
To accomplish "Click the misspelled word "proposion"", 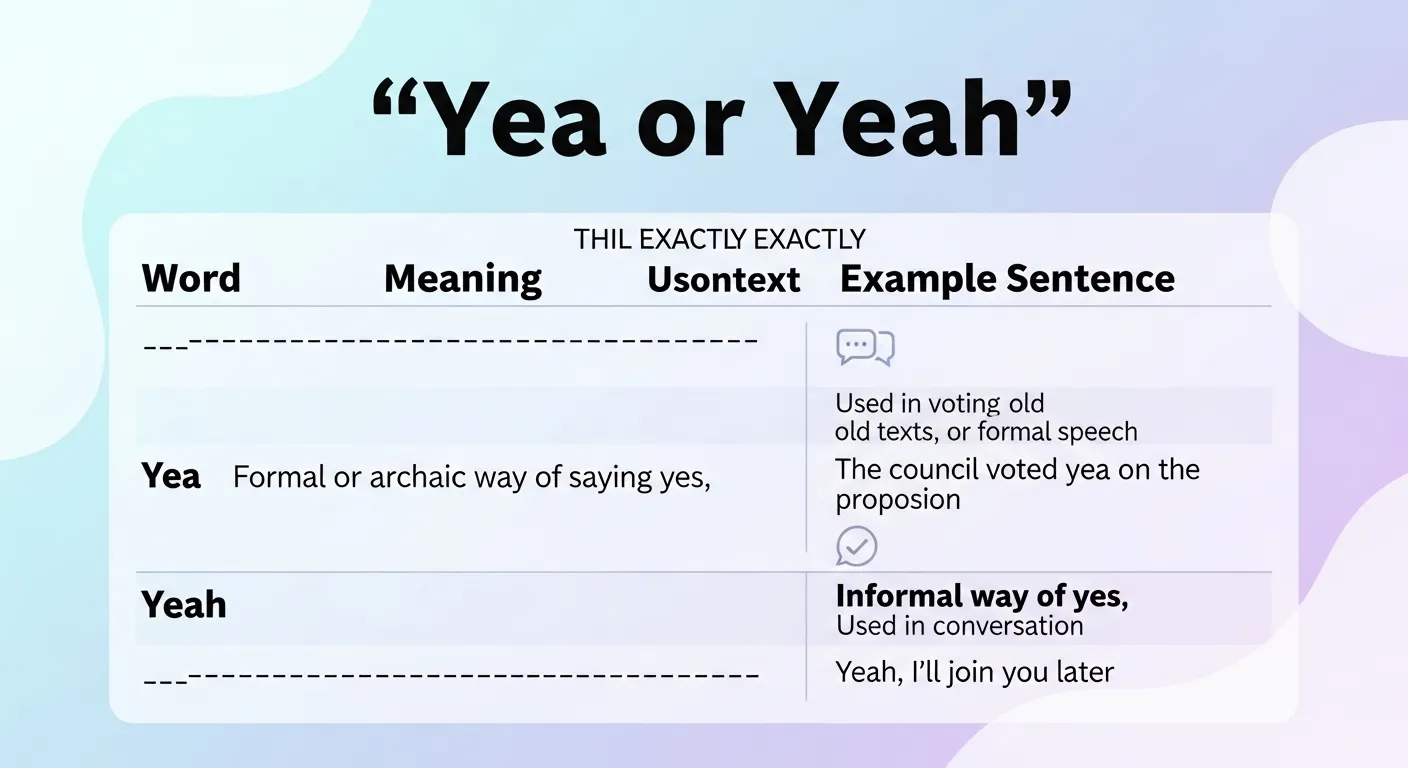I will point(897,499).
